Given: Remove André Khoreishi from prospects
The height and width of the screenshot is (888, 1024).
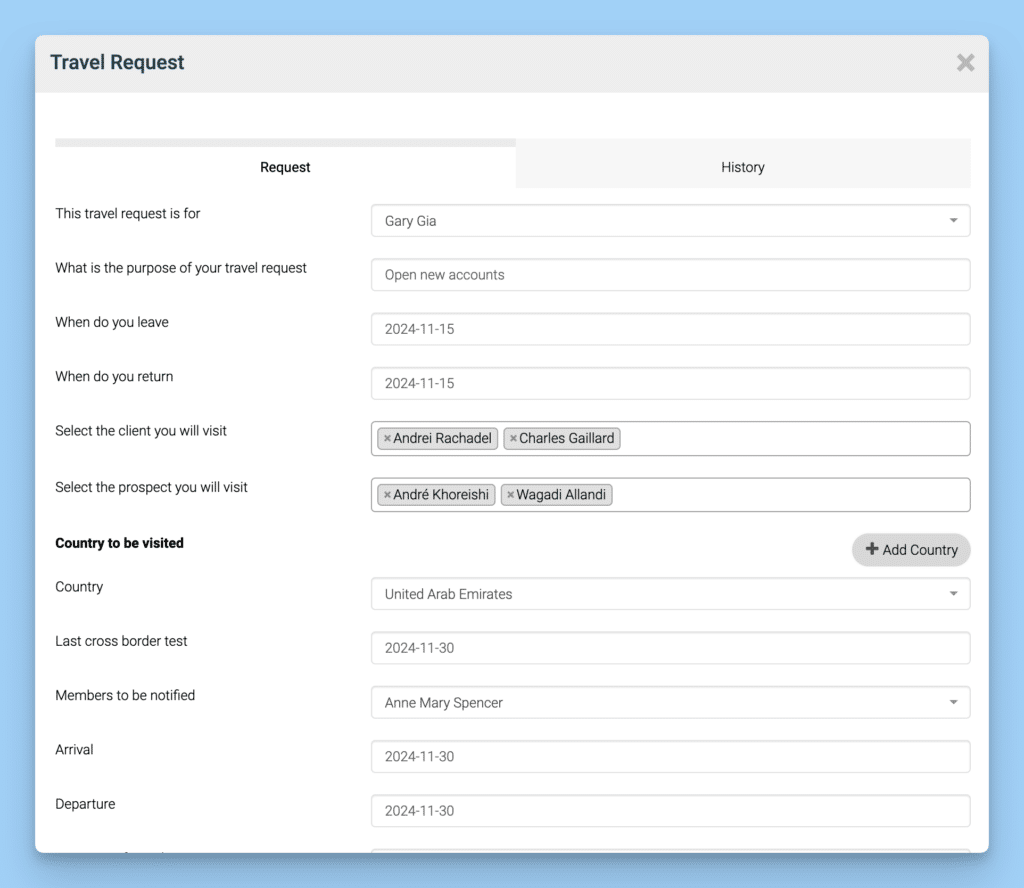Looking at the screenshot, I should [387, 495].
